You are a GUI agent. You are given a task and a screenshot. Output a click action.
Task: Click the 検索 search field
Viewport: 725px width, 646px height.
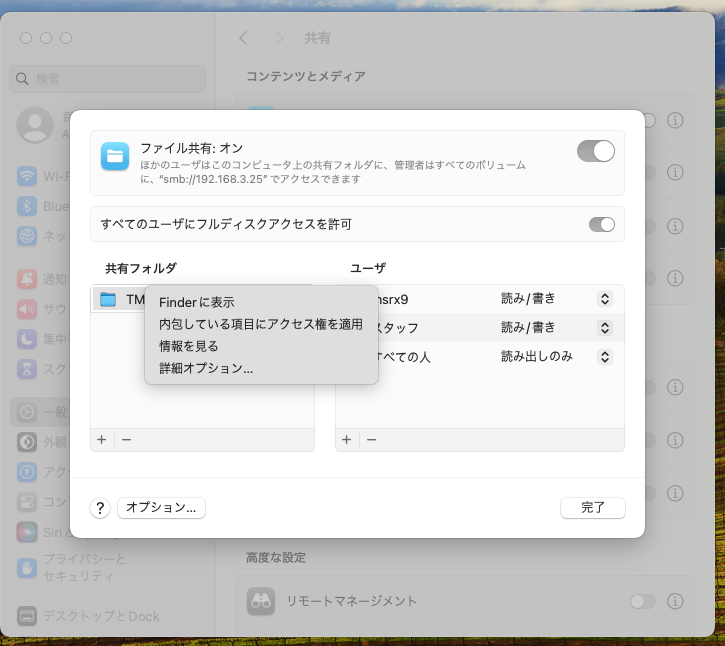pyautogui.click(x=108, y=78)
